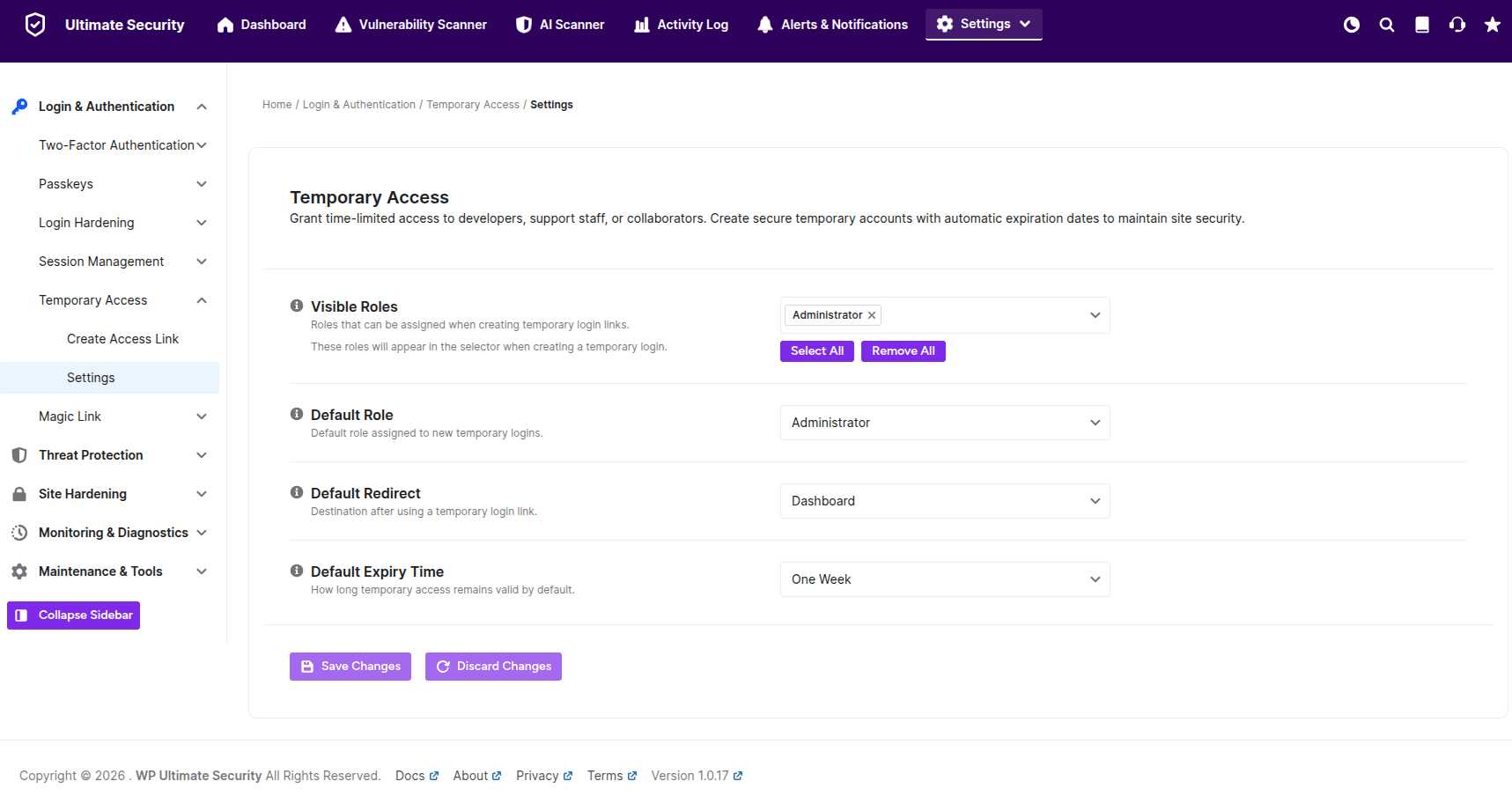This screenshot has height=796, width=1512.
Task: Click external link icon next to Privacy
Action: point(568,776)
